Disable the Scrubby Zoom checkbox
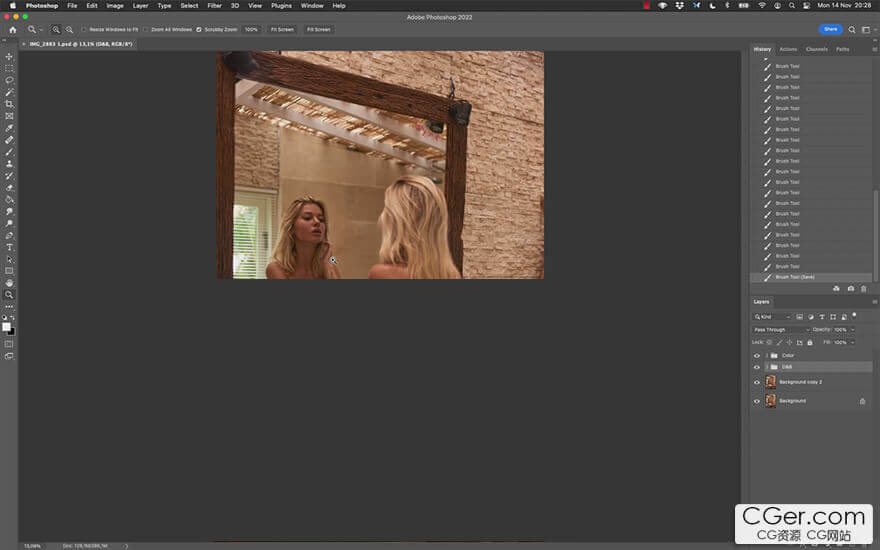This screenshot has width=880, height=550. pos(199,30)
